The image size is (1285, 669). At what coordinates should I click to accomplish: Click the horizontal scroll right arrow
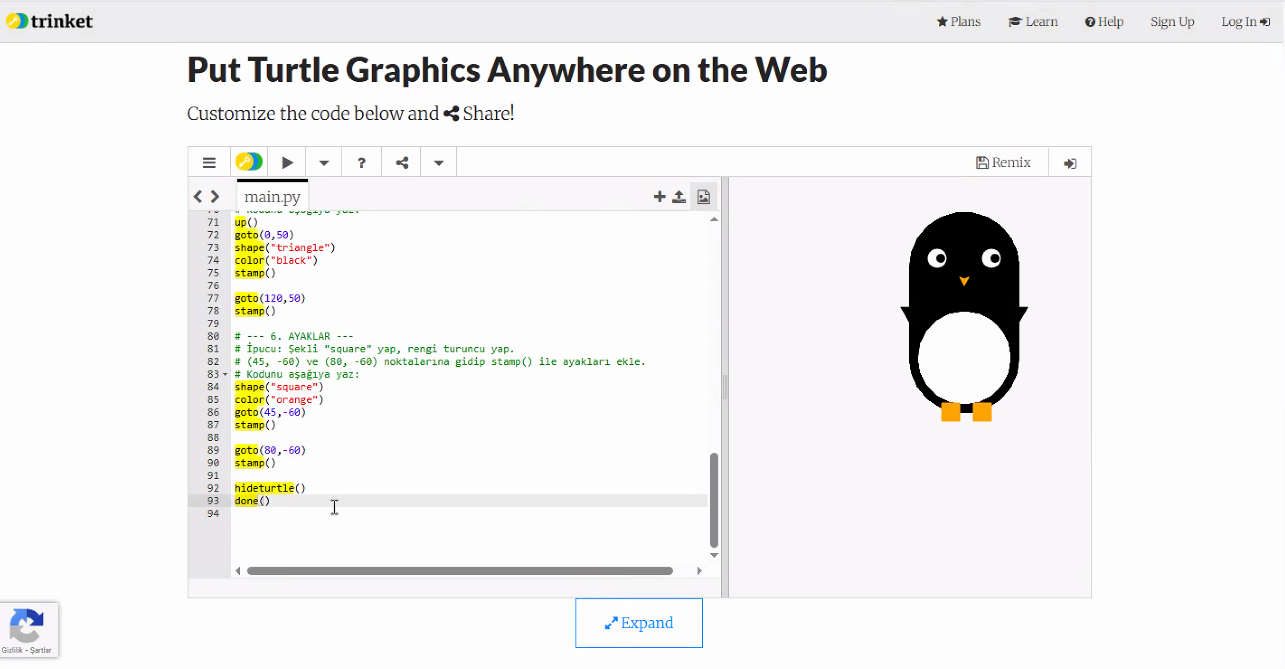click(x=699, y=571)
